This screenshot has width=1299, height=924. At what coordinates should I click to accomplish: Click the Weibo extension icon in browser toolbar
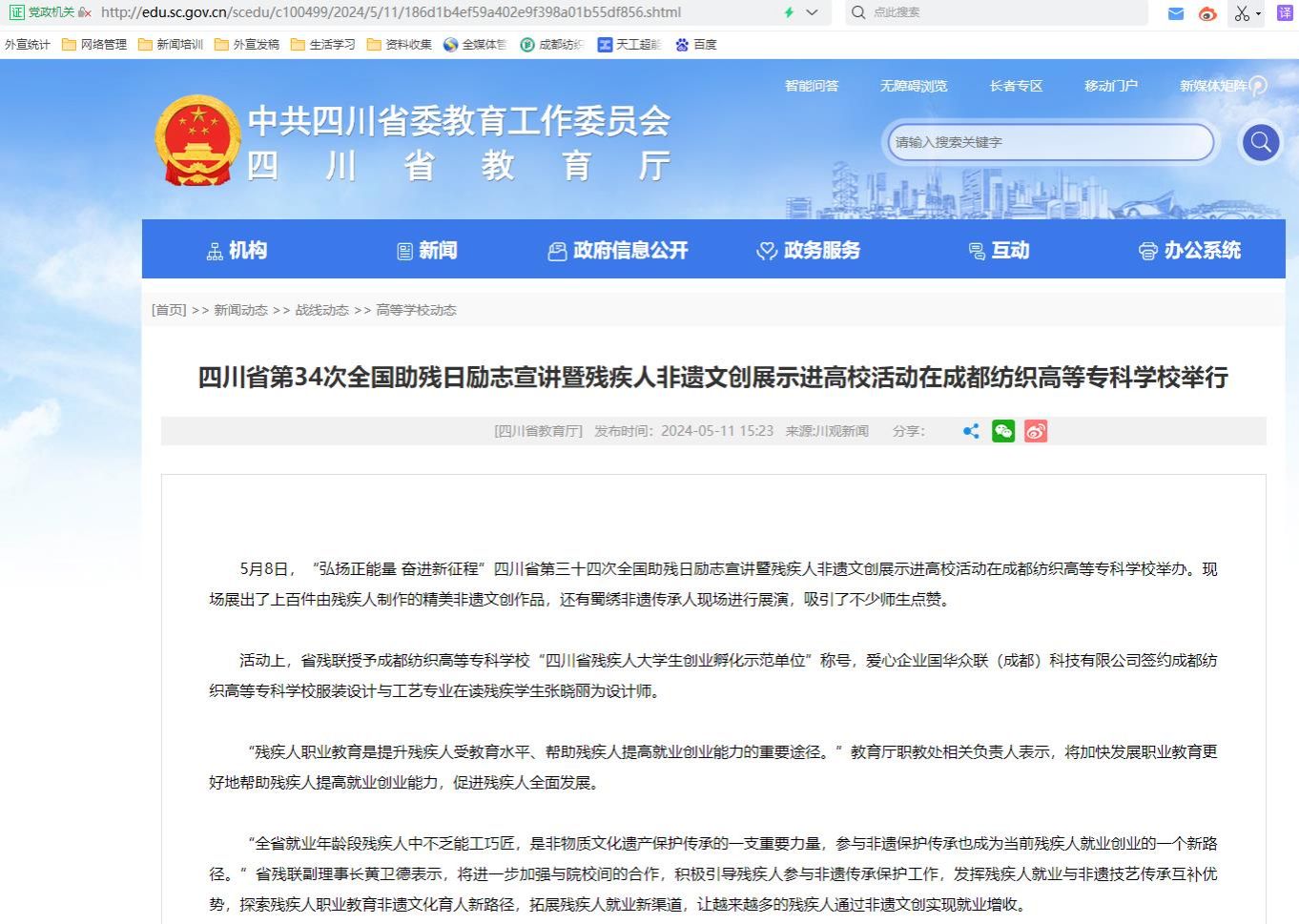(1207, 13)
